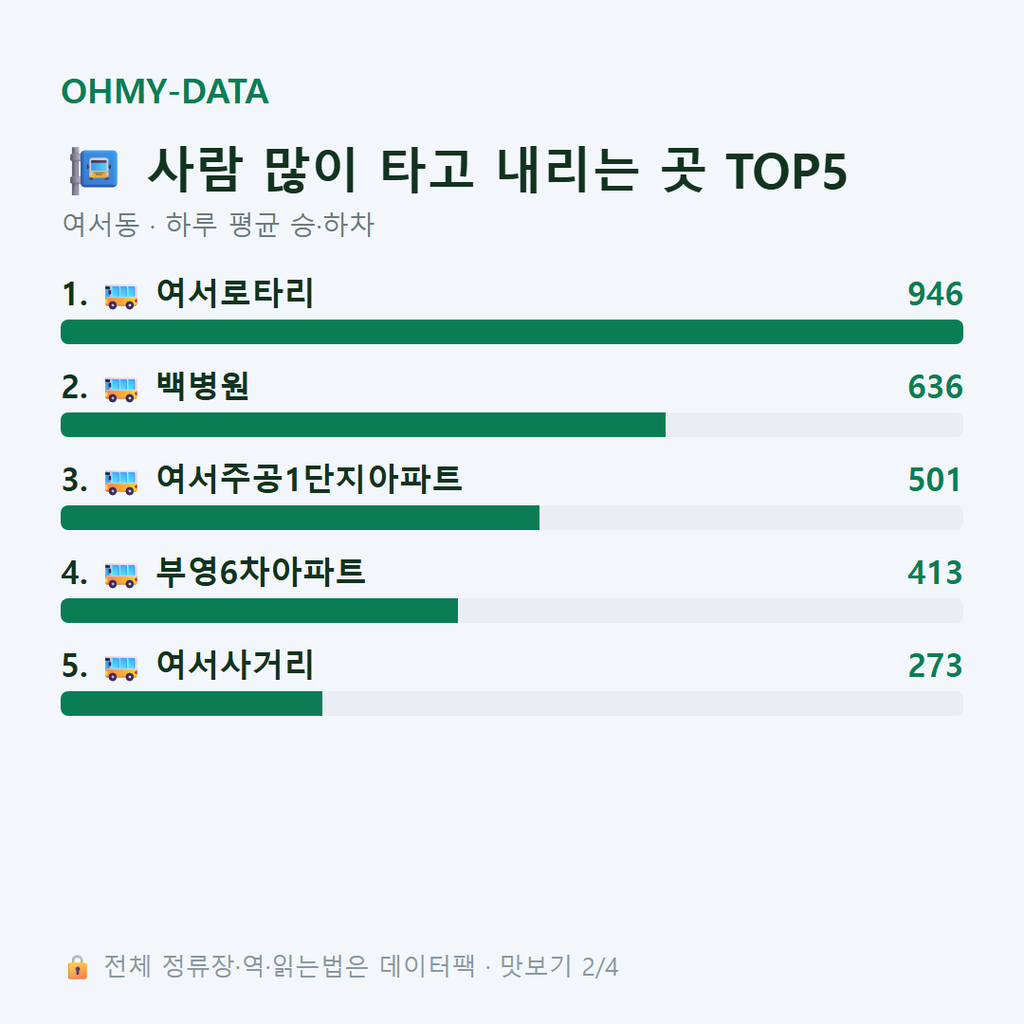
Task: Click the full green bar under 여서로타리
Action: (x=512, y=332)
